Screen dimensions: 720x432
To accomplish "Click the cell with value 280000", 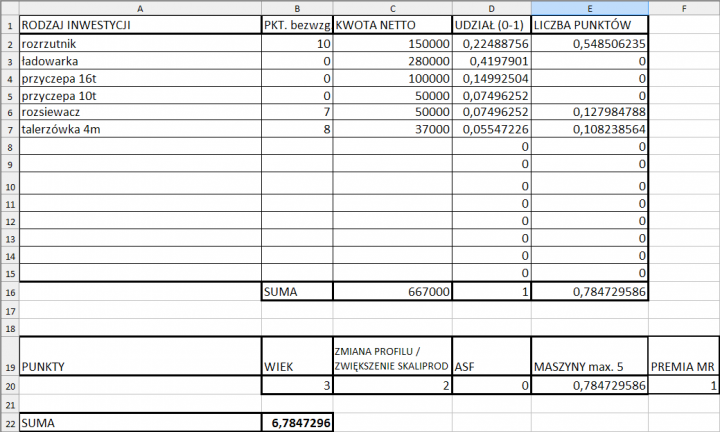I will pos(391,62).
